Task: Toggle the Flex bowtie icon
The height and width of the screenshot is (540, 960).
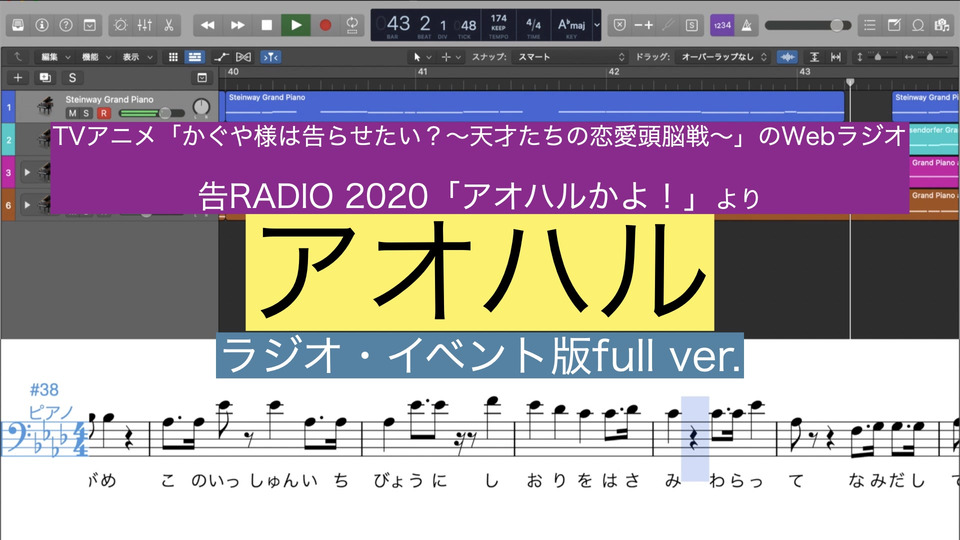Action: pos(244,57)
